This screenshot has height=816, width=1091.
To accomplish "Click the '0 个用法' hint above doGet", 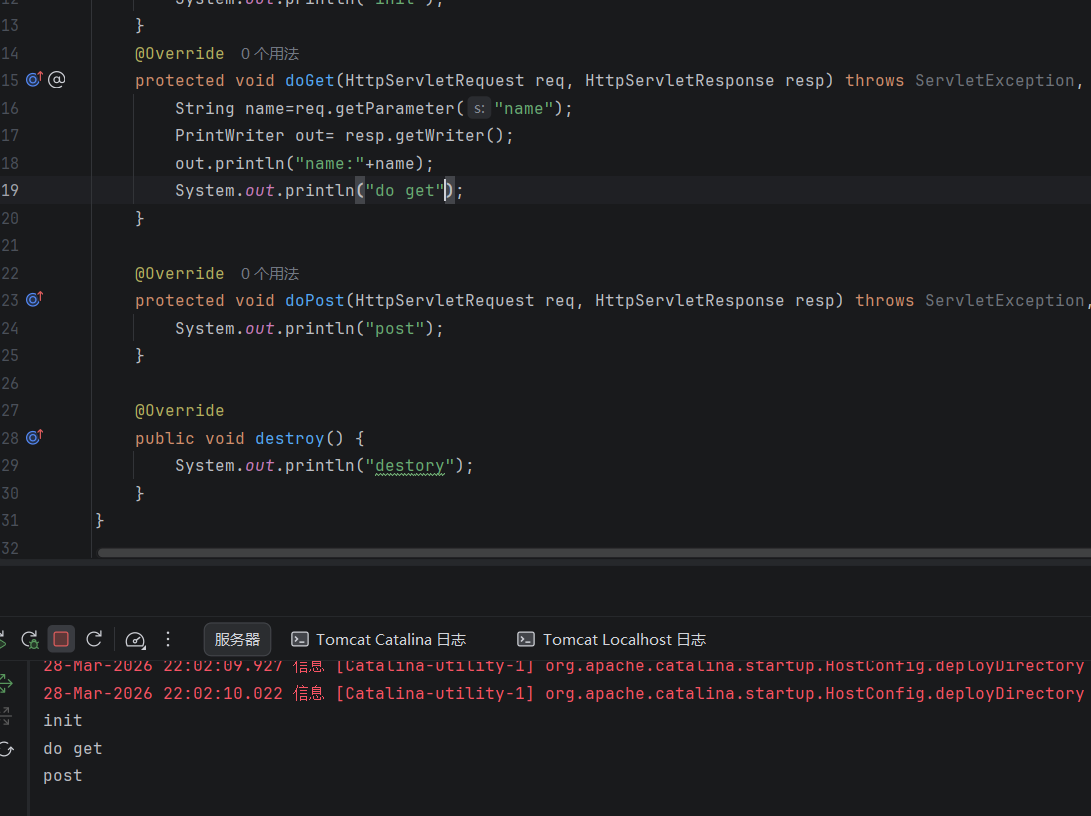I will [x=270, y=54].
